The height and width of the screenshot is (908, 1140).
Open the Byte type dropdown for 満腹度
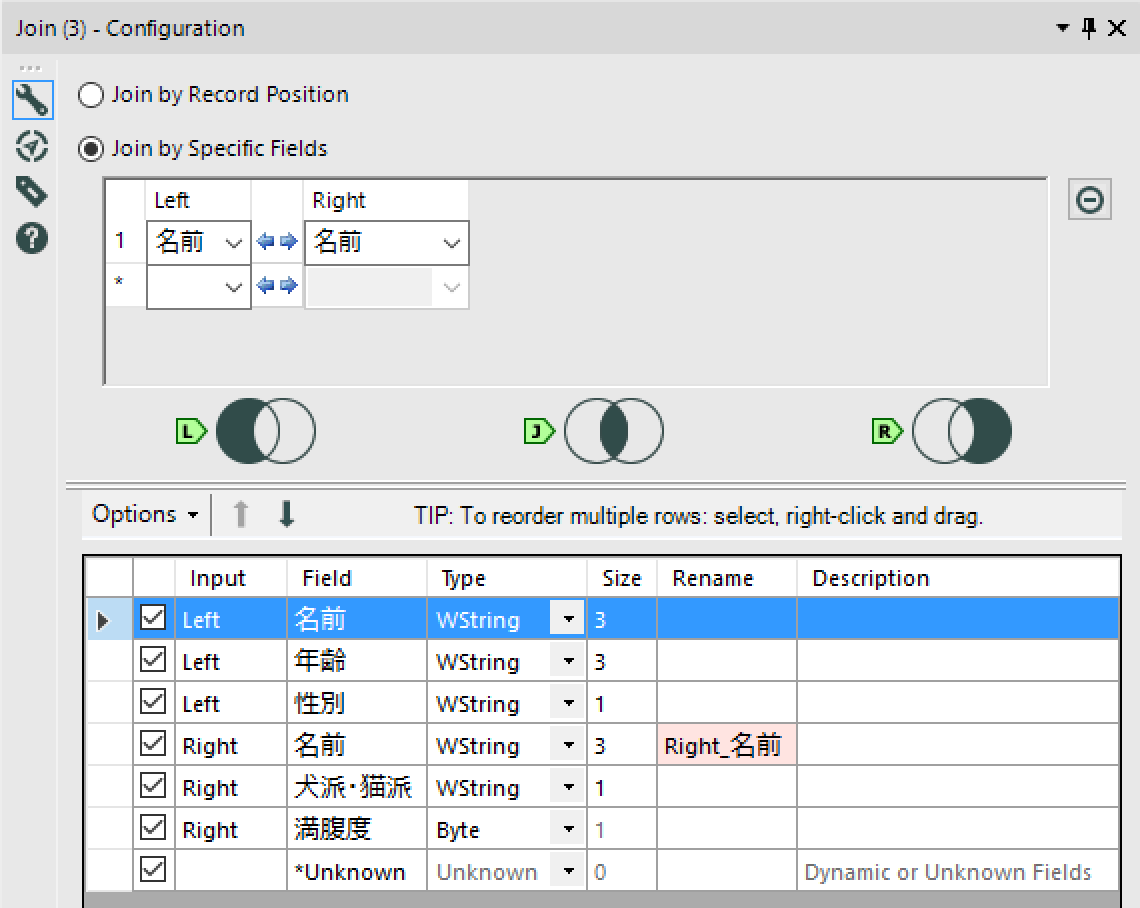(566, 829)
